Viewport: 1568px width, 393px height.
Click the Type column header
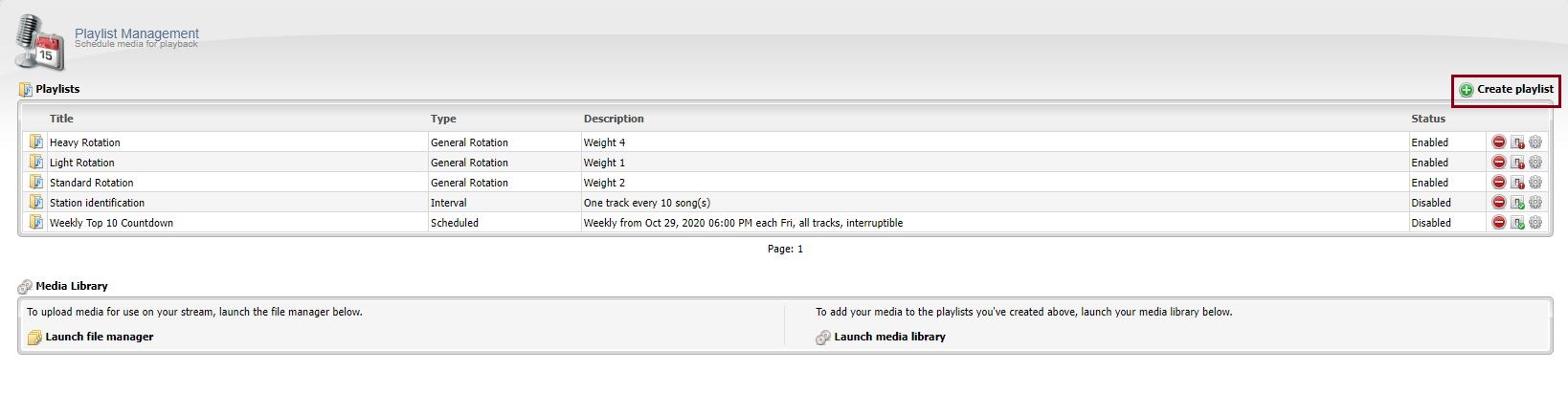(443, 119)
